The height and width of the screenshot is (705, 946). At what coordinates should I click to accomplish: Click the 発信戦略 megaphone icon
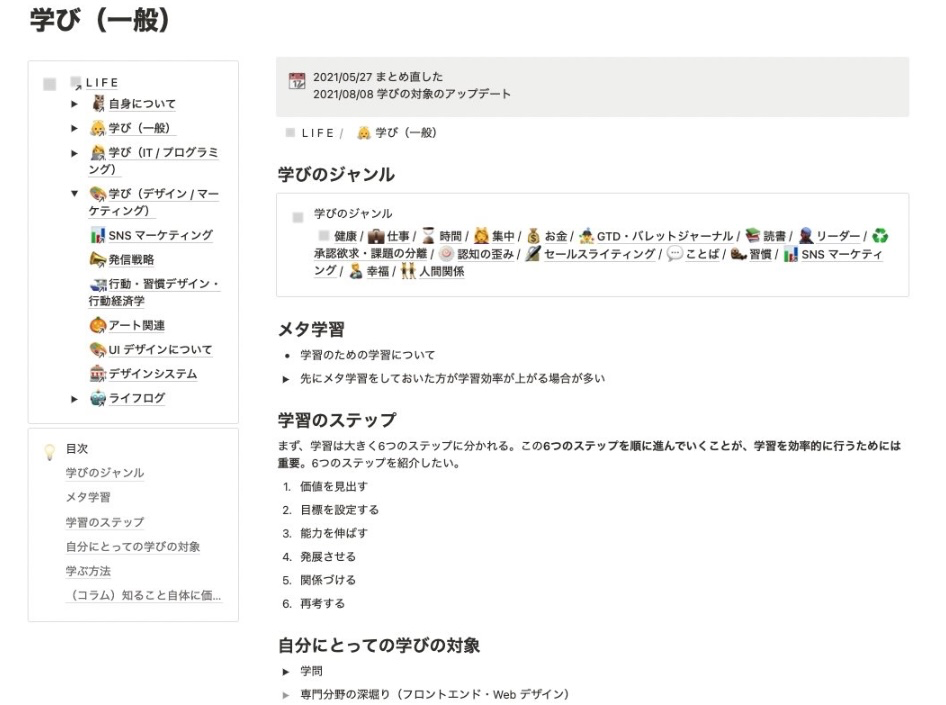pyautogui.click(x=98, y=259)
